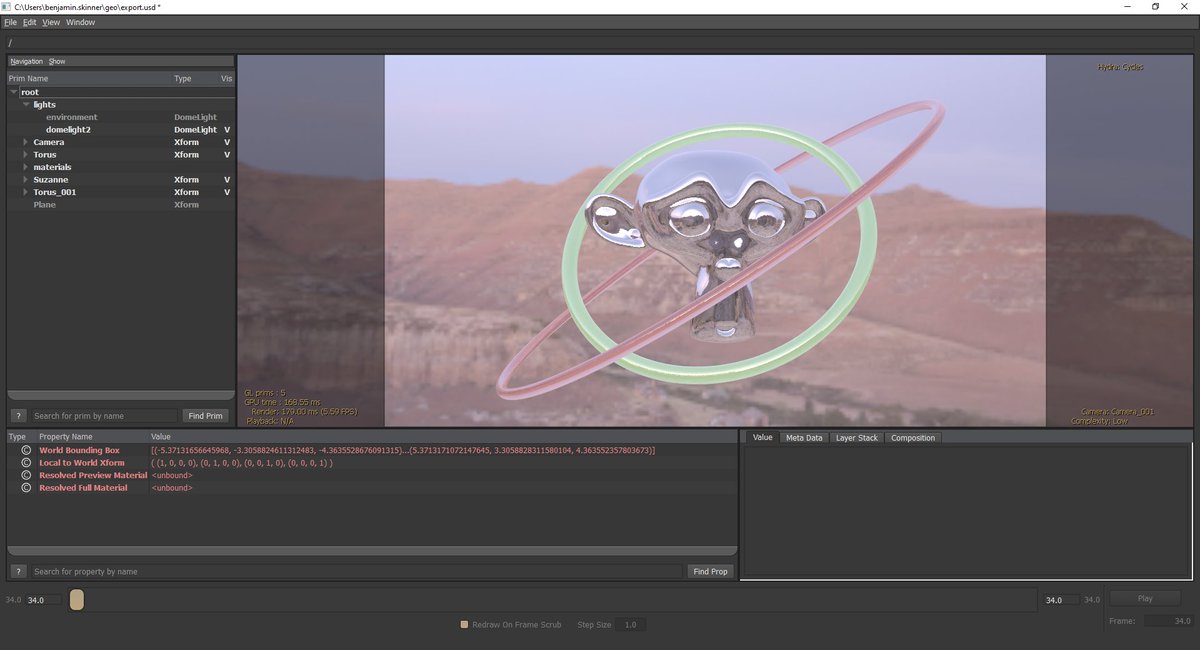Toggle visibility V of Torus_001 prim
Screen dimensions: 1200x650
[227, 192]
